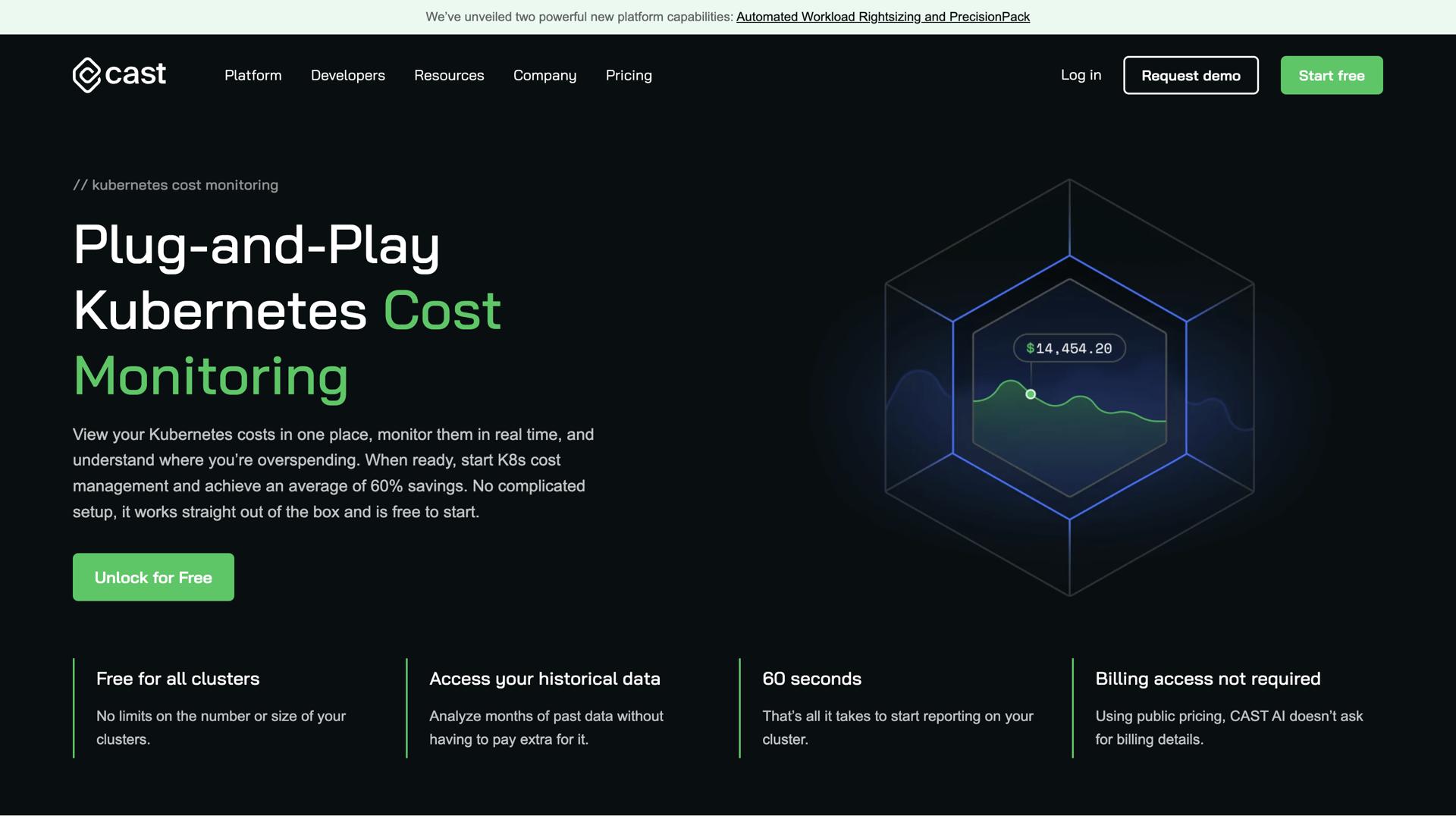Click the Cast logo icon
1456x819 pixels.
86,75
